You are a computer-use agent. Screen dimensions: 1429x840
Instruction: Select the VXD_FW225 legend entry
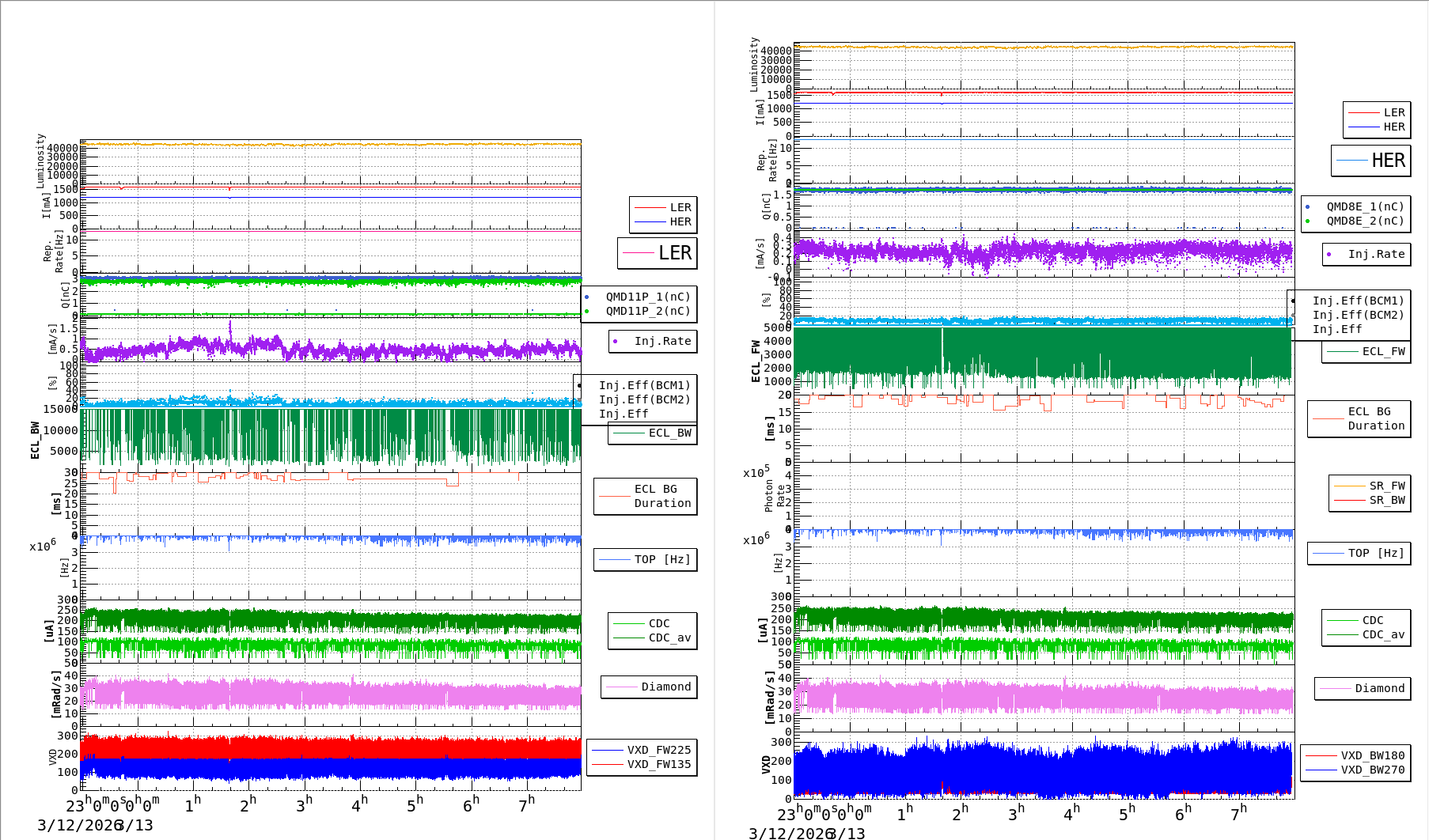click(658, 750)
